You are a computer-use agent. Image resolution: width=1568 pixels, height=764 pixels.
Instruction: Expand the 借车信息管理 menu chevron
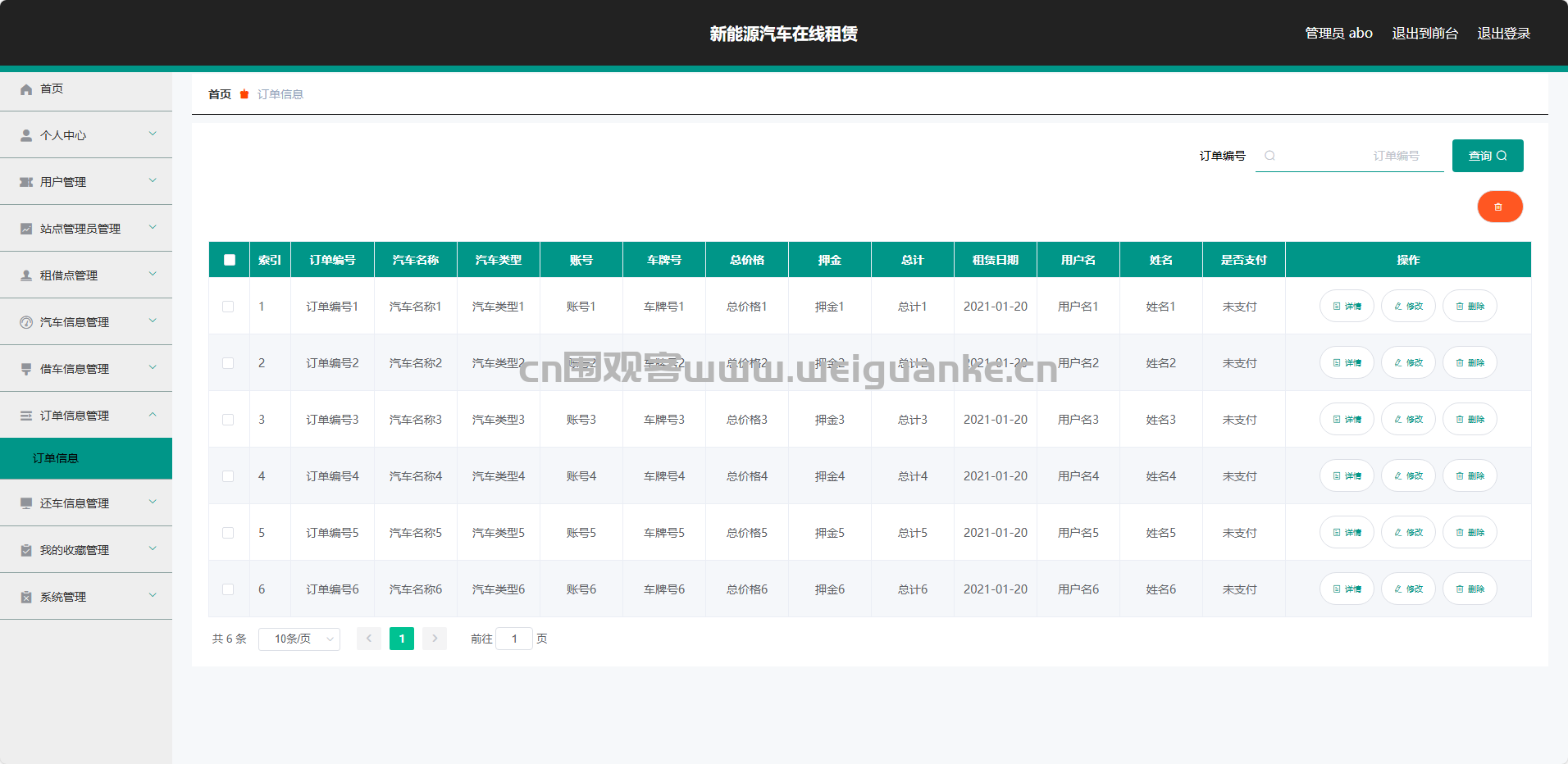pos(153,367)
